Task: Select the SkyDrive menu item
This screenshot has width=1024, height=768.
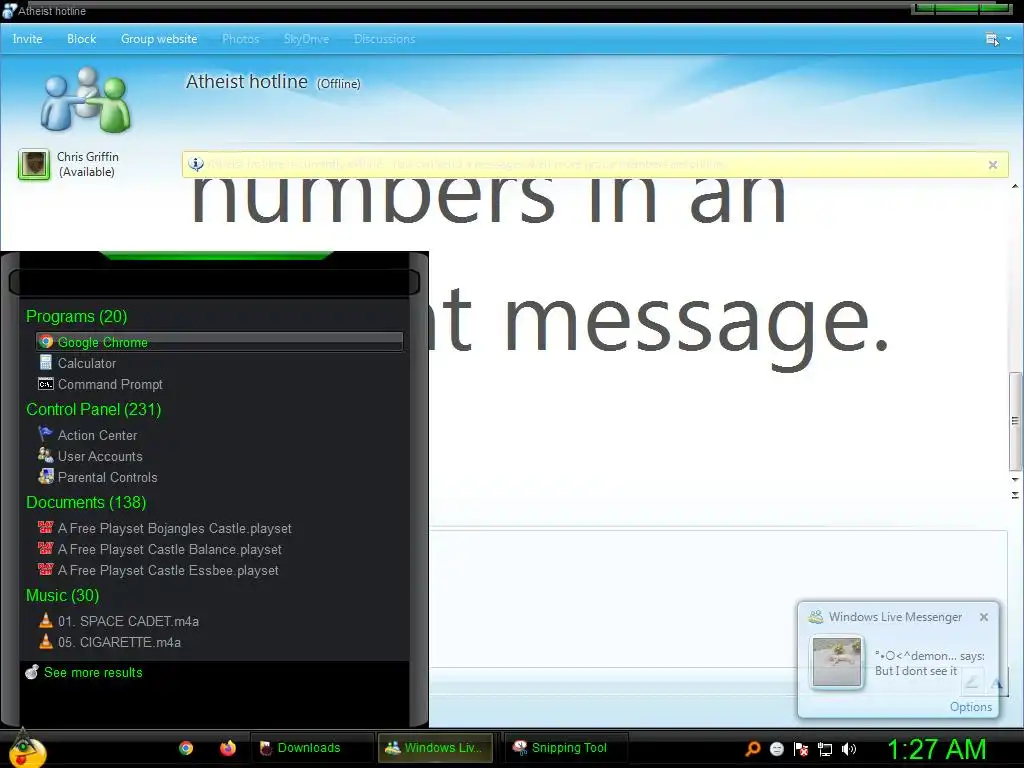Action: pyautogui.click(x=306, y=39)
